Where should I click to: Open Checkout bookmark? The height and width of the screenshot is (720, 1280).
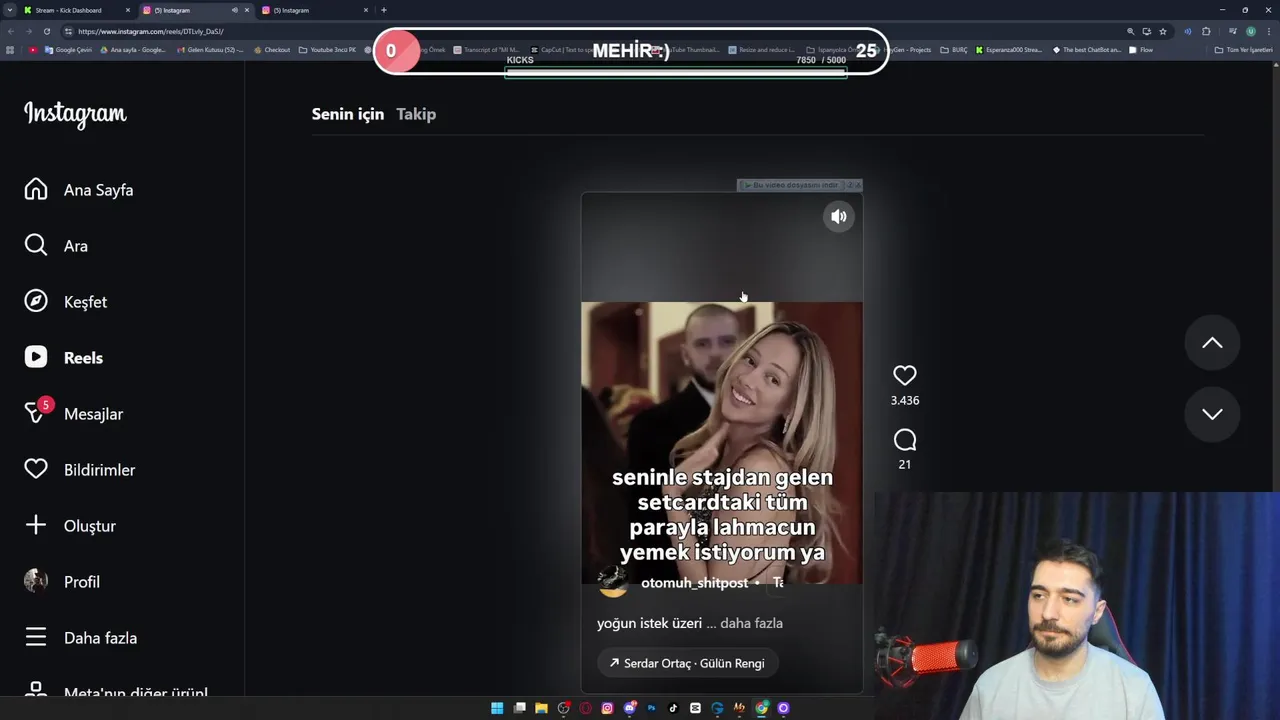(x=272, y=50)
